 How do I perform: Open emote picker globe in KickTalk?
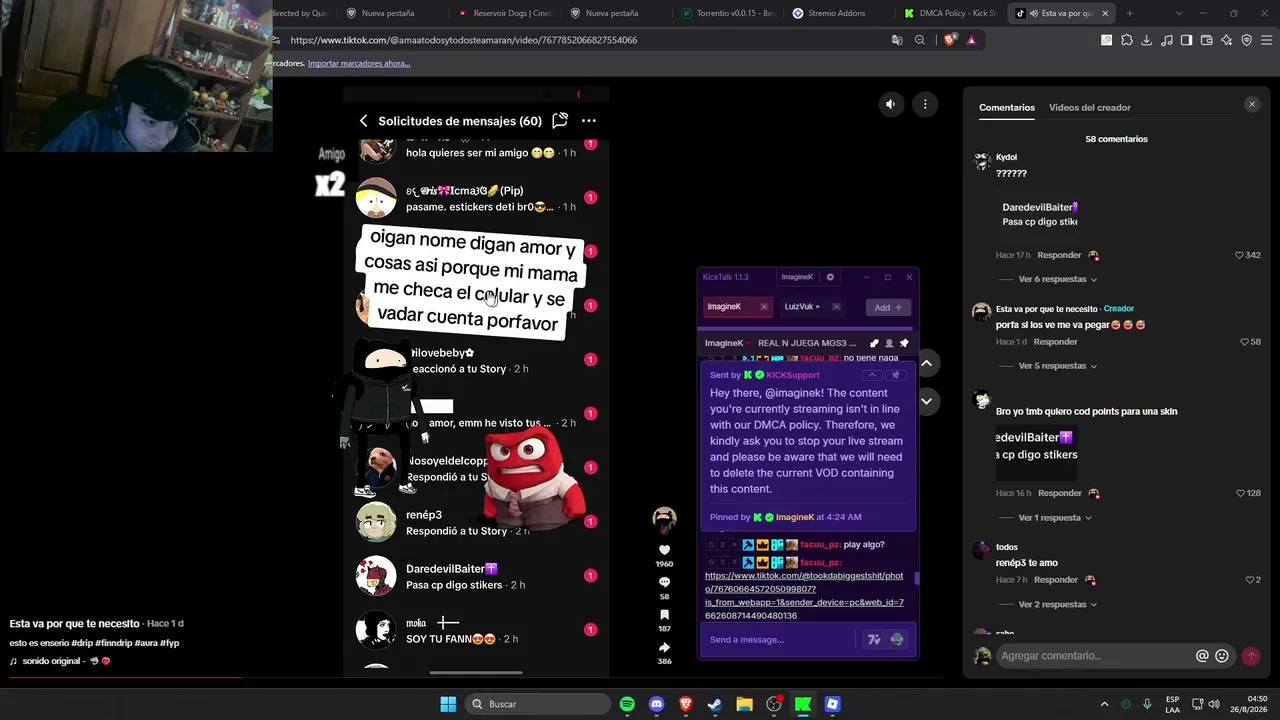point(896,640)
